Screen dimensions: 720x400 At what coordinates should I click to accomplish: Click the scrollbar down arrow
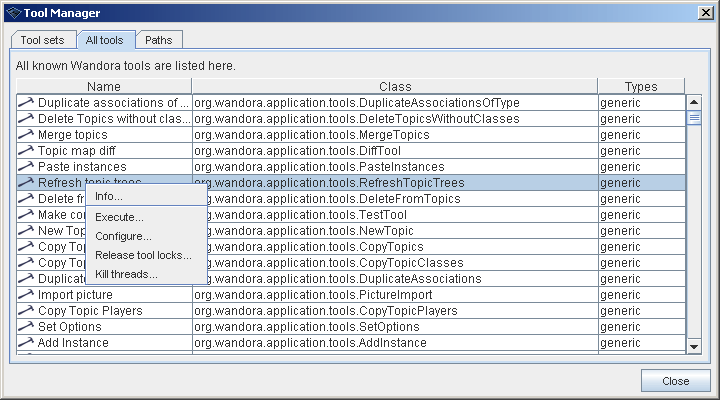694,345
